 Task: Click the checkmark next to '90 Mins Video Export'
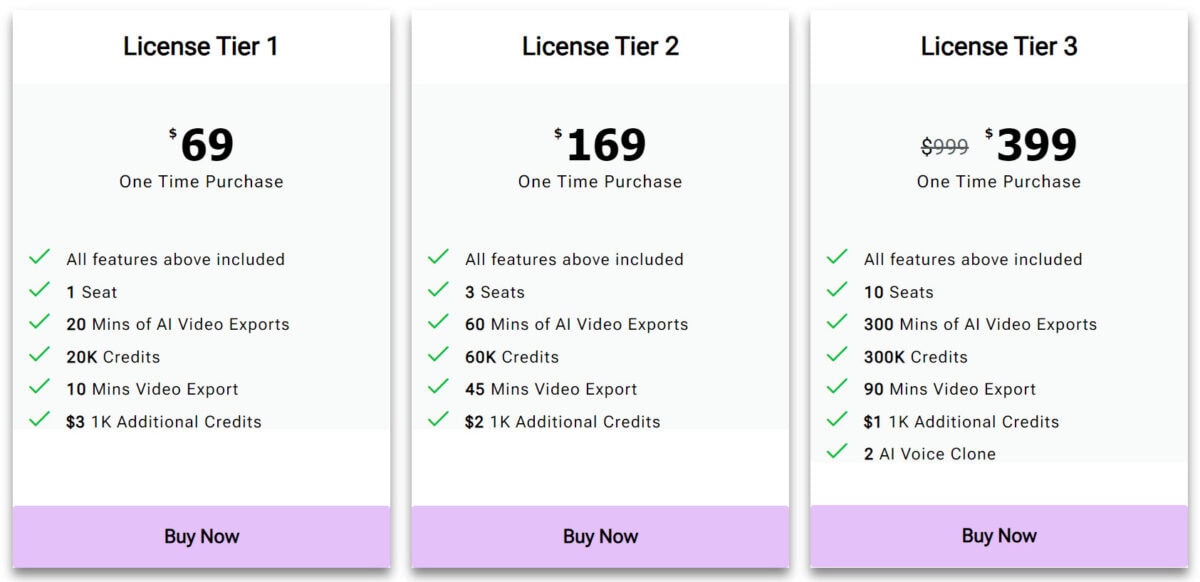[x=837, y=389]
